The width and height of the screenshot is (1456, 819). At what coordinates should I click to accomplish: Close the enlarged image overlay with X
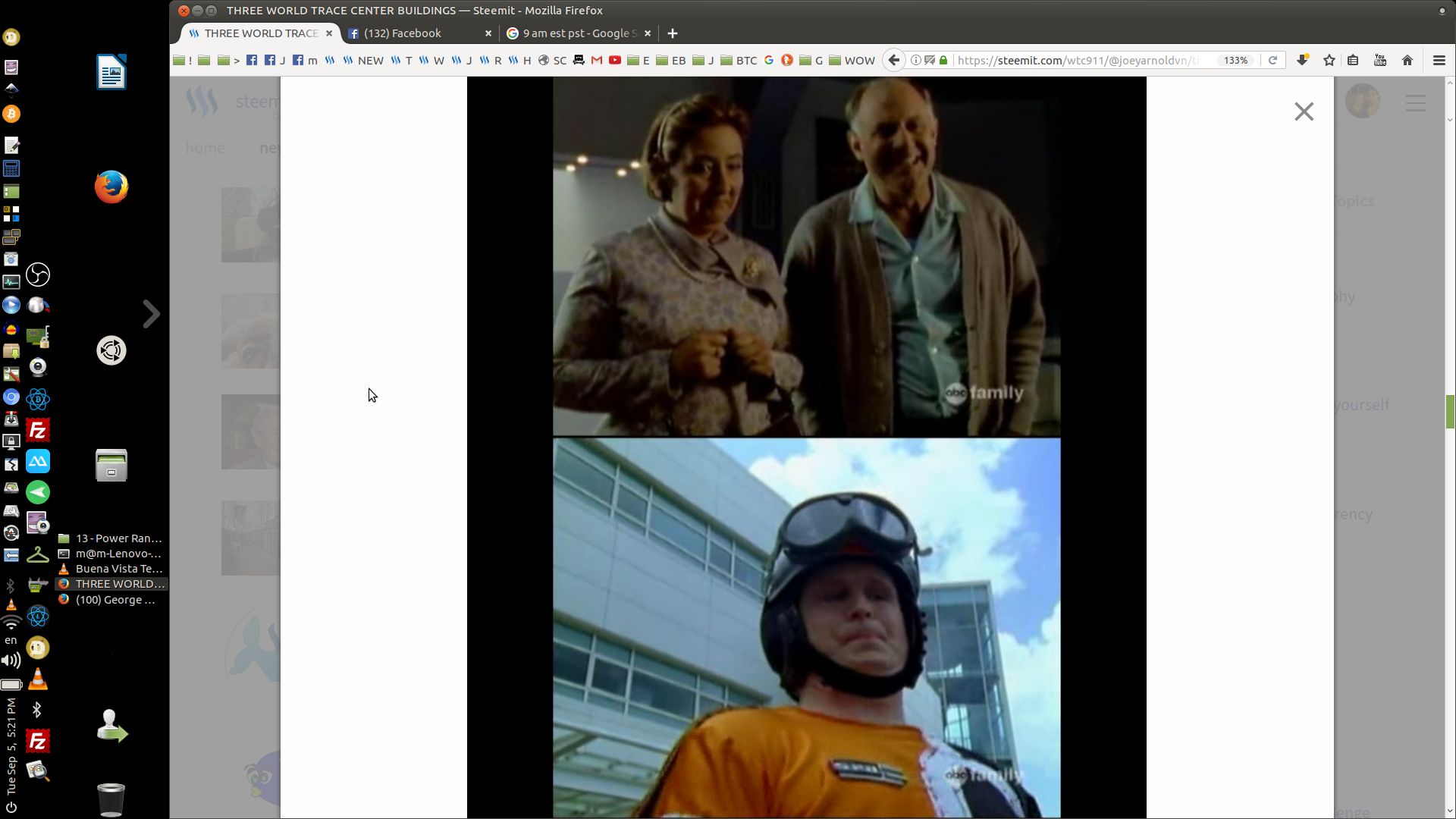[1304, 111]
